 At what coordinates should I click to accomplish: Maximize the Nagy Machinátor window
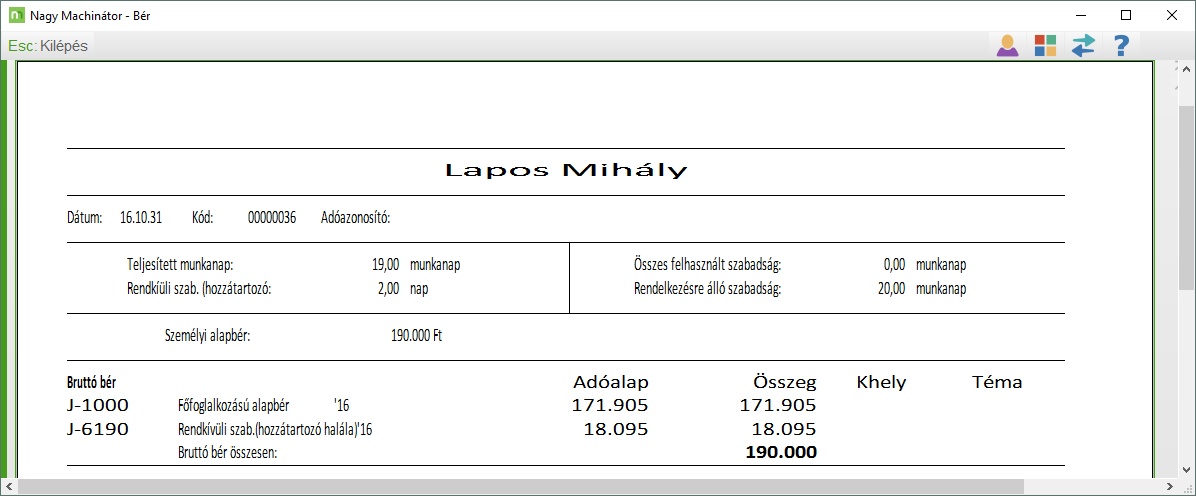[x=1126, y=15]
